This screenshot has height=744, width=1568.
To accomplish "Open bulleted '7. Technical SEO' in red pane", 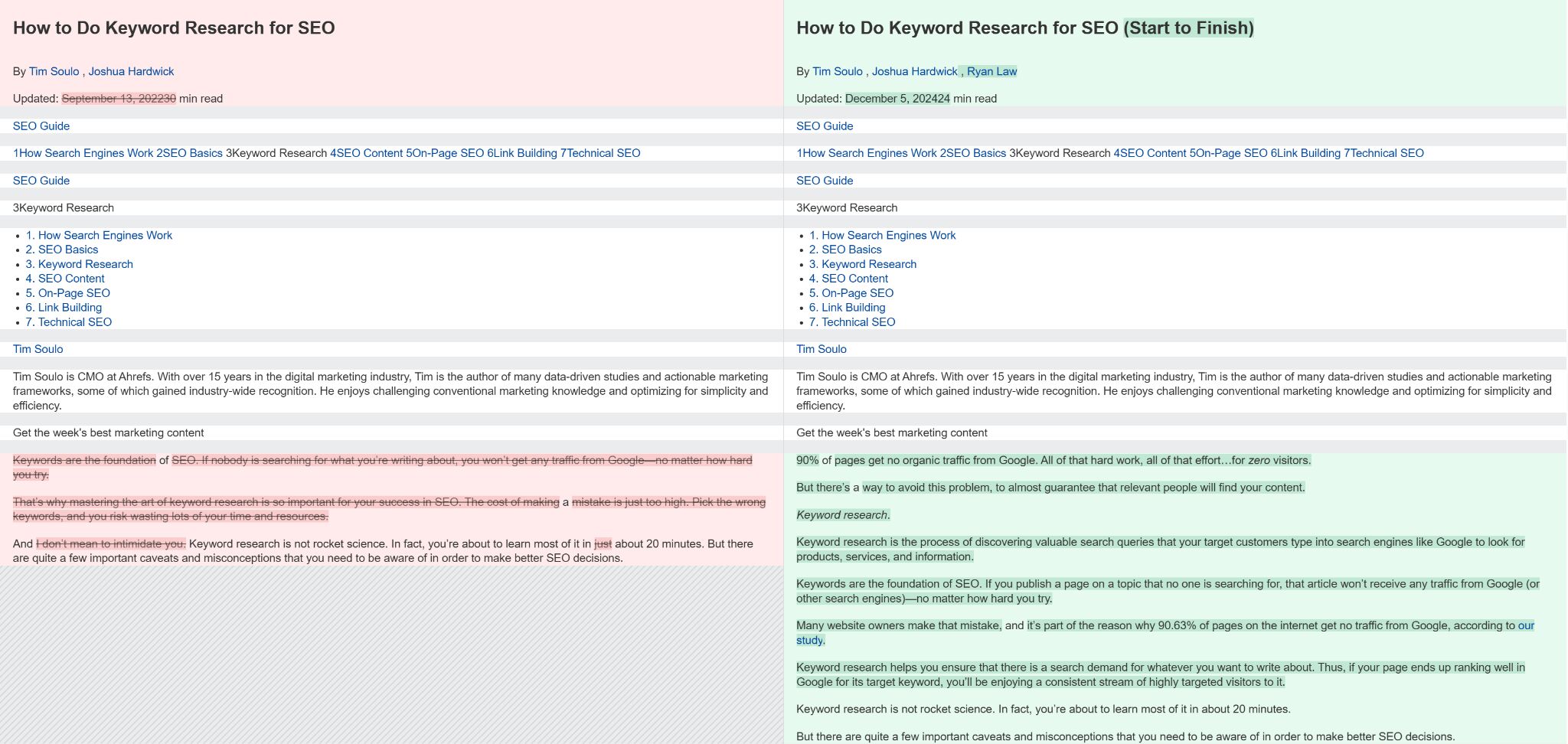I will tap(68, 322).
